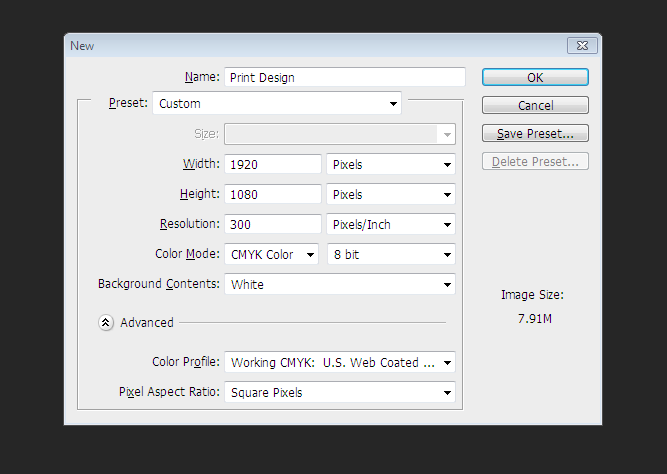Image resolution: width=667 pixels, height=474 pixels.
Task: Click the New dialog title bar
Action: point(300,46)
